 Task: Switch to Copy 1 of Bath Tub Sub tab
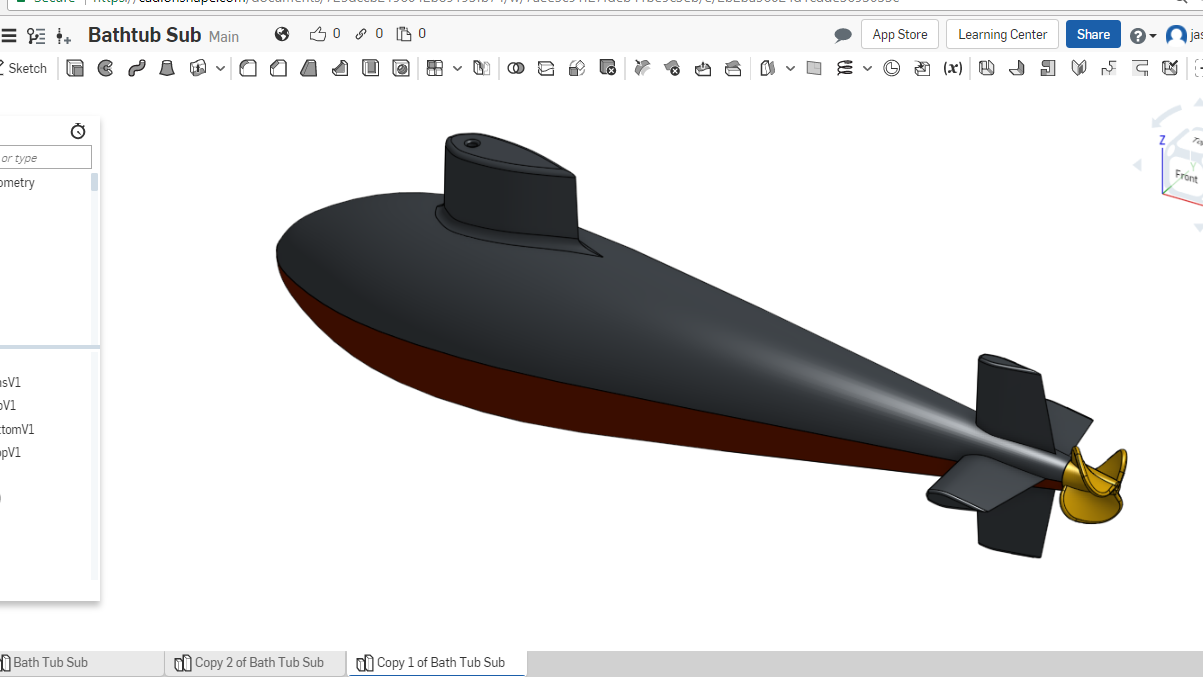[x=437, y=662]
